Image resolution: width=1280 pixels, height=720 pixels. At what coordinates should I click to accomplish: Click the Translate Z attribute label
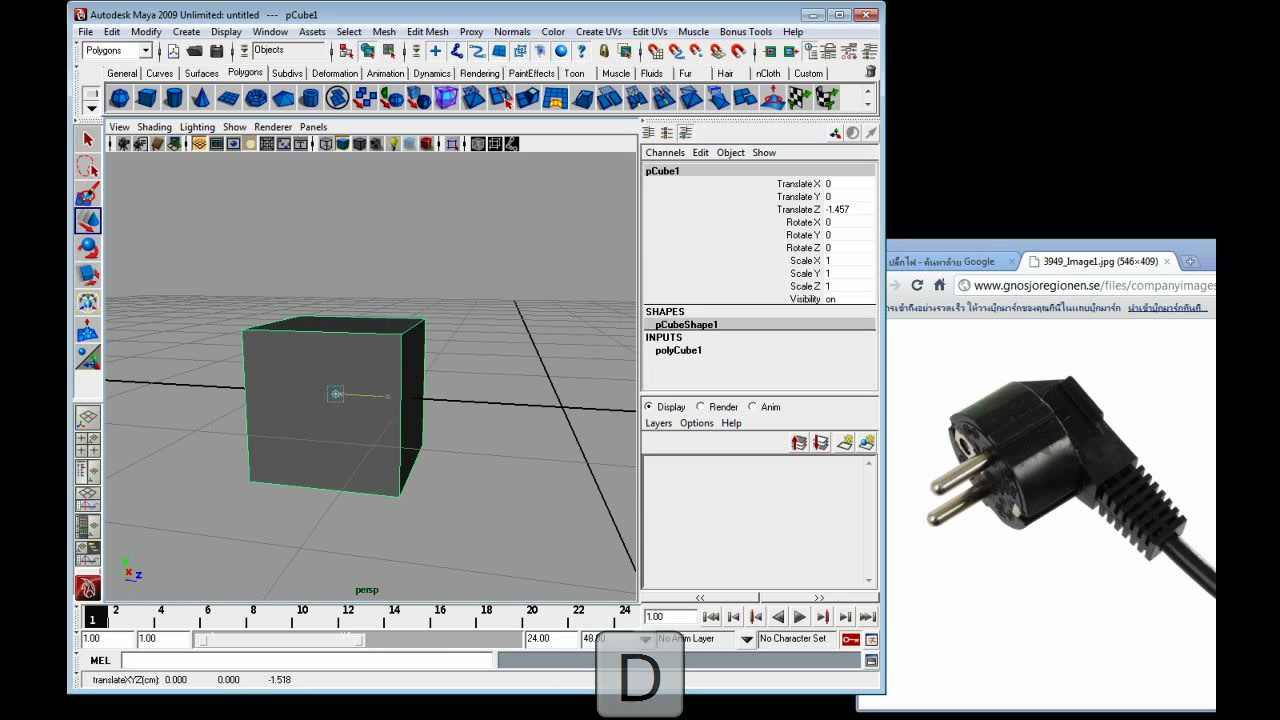(798, 209)
